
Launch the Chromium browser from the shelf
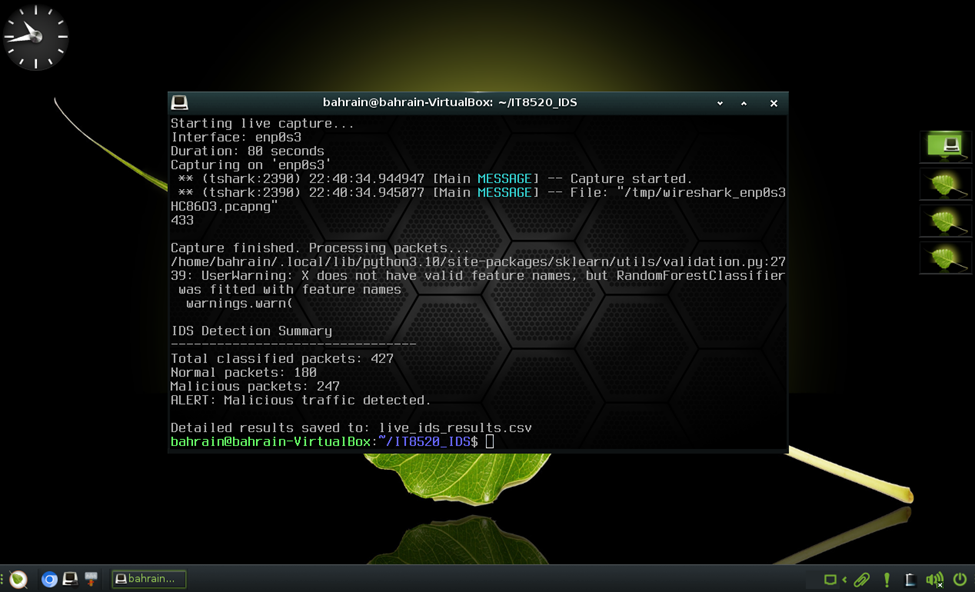coord(49,580)
